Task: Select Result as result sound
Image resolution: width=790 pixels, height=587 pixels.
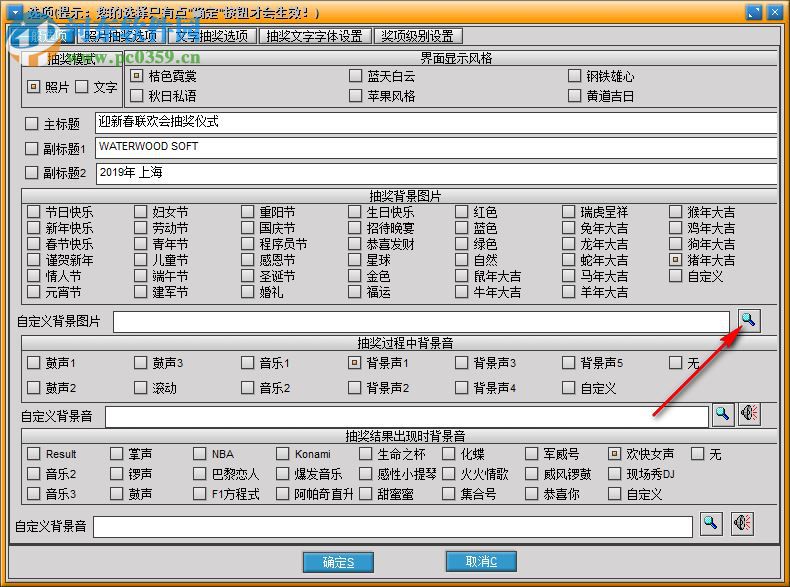Action: coord(34,453)
